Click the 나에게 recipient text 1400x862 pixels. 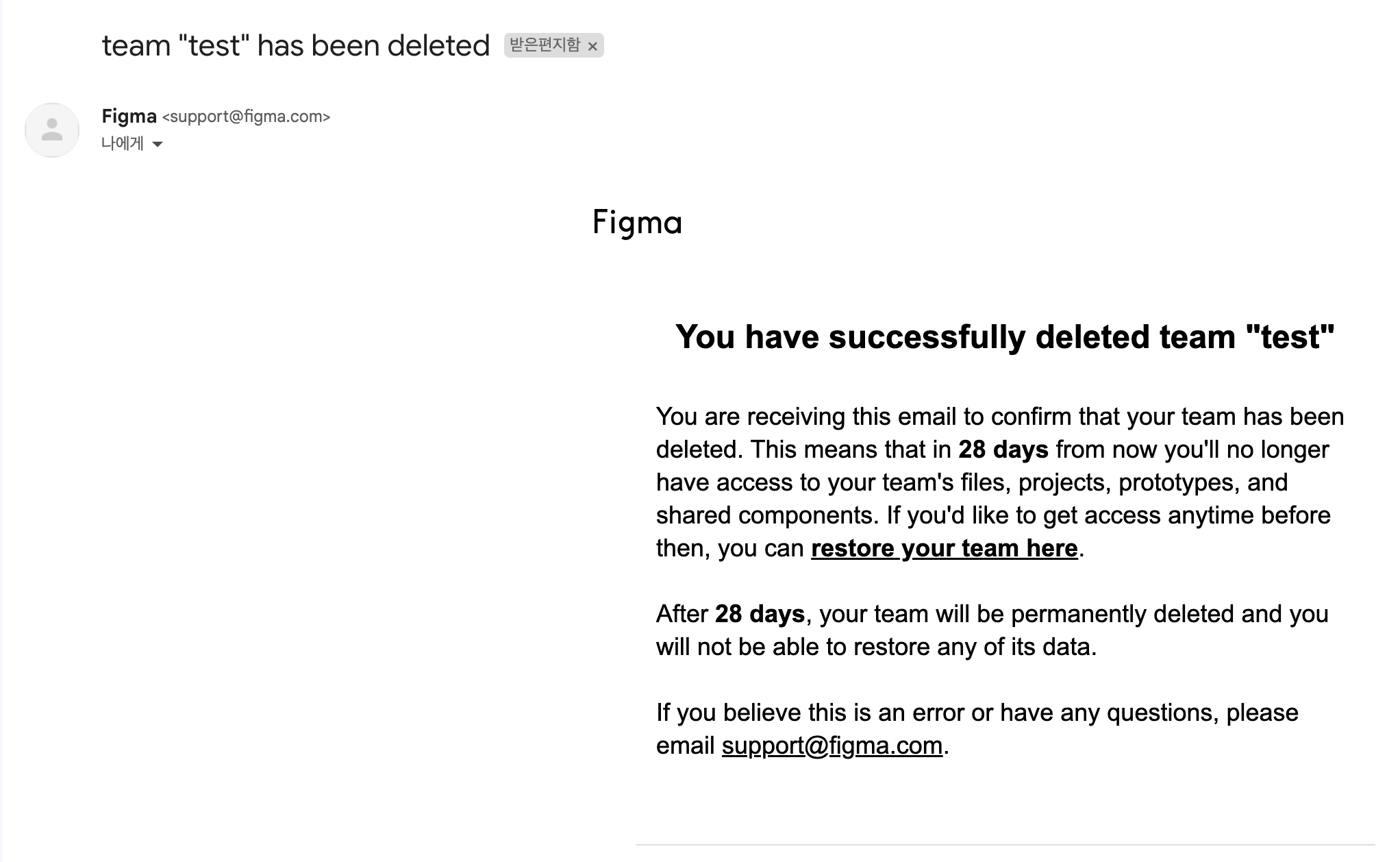click(123, 143)
